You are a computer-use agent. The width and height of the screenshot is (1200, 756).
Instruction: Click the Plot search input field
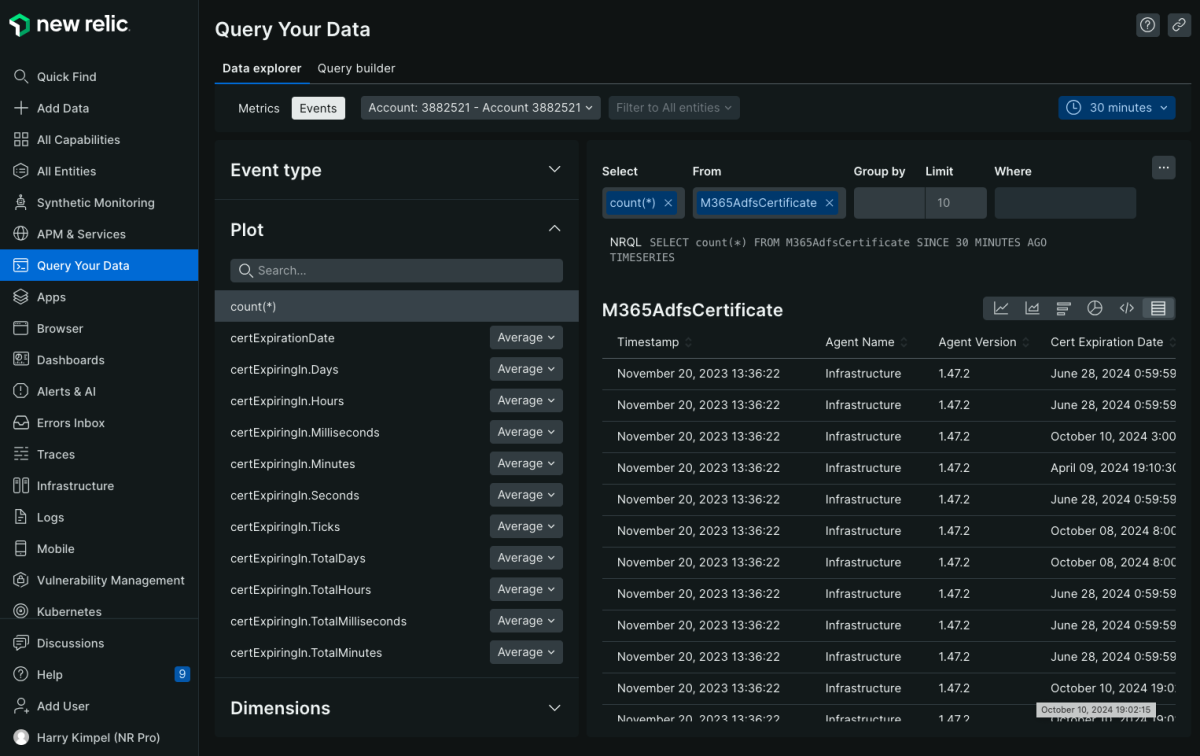pyautogui.click(x=396, y=270)
